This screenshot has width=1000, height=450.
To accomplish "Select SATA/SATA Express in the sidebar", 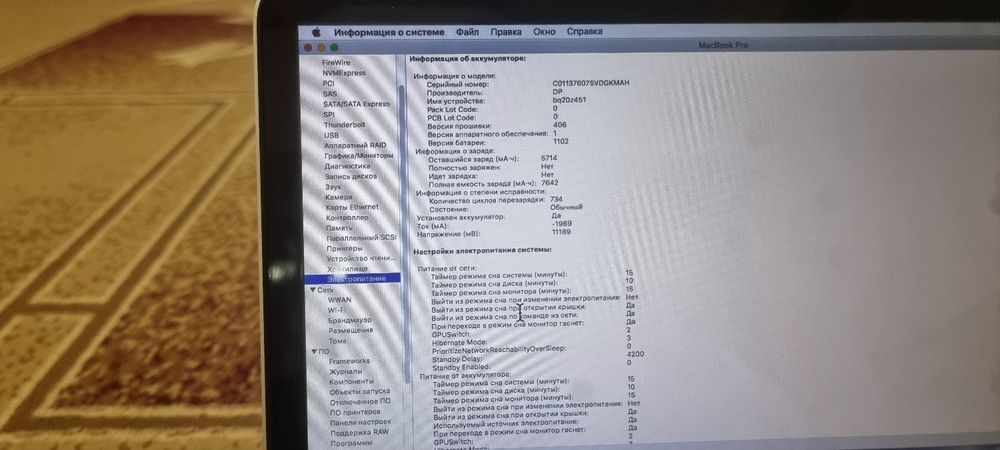I will click(356, 104).
